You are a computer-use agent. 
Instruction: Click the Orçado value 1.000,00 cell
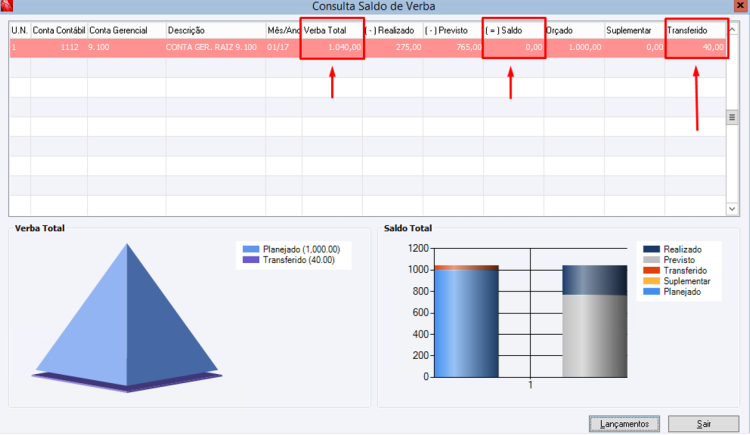pos(574,47)
